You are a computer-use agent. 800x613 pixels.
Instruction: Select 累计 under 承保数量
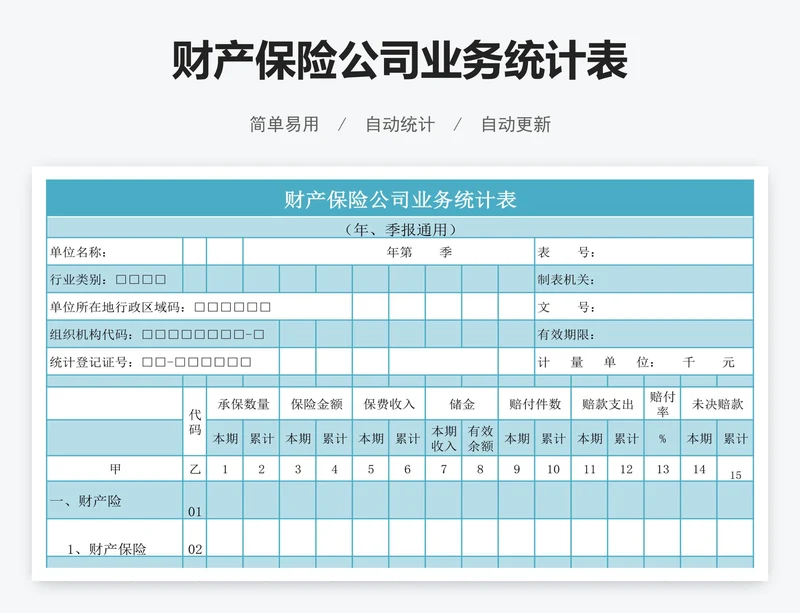click(x=261, y=438)
